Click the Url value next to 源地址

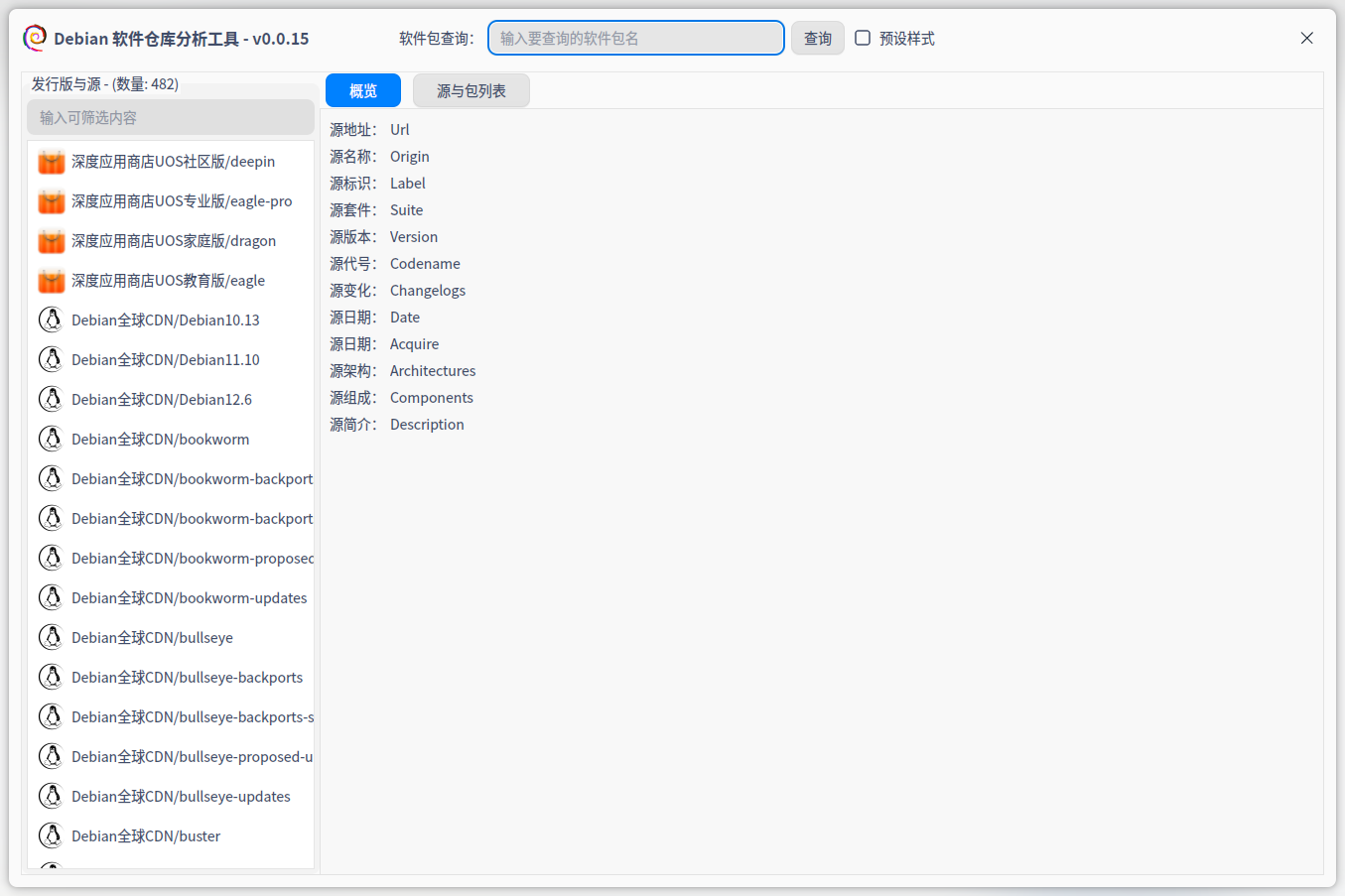400,130
